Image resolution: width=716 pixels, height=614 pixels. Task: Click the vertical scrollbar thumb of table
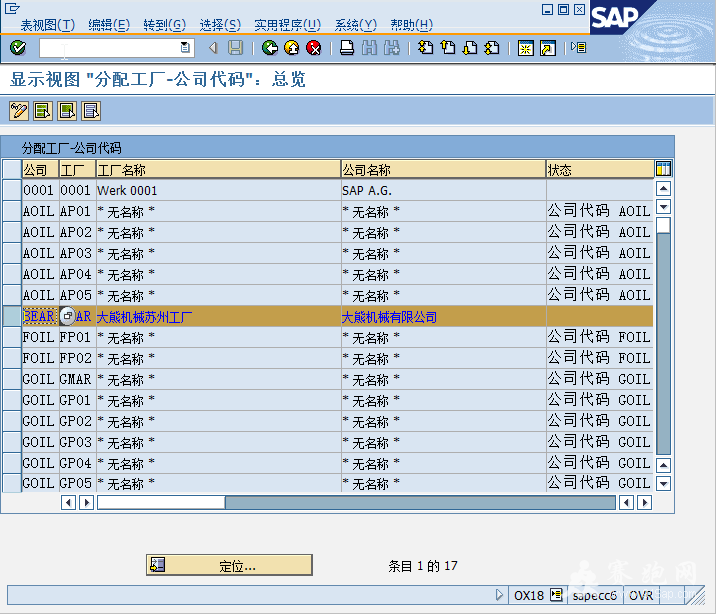[x=663, y=226]
